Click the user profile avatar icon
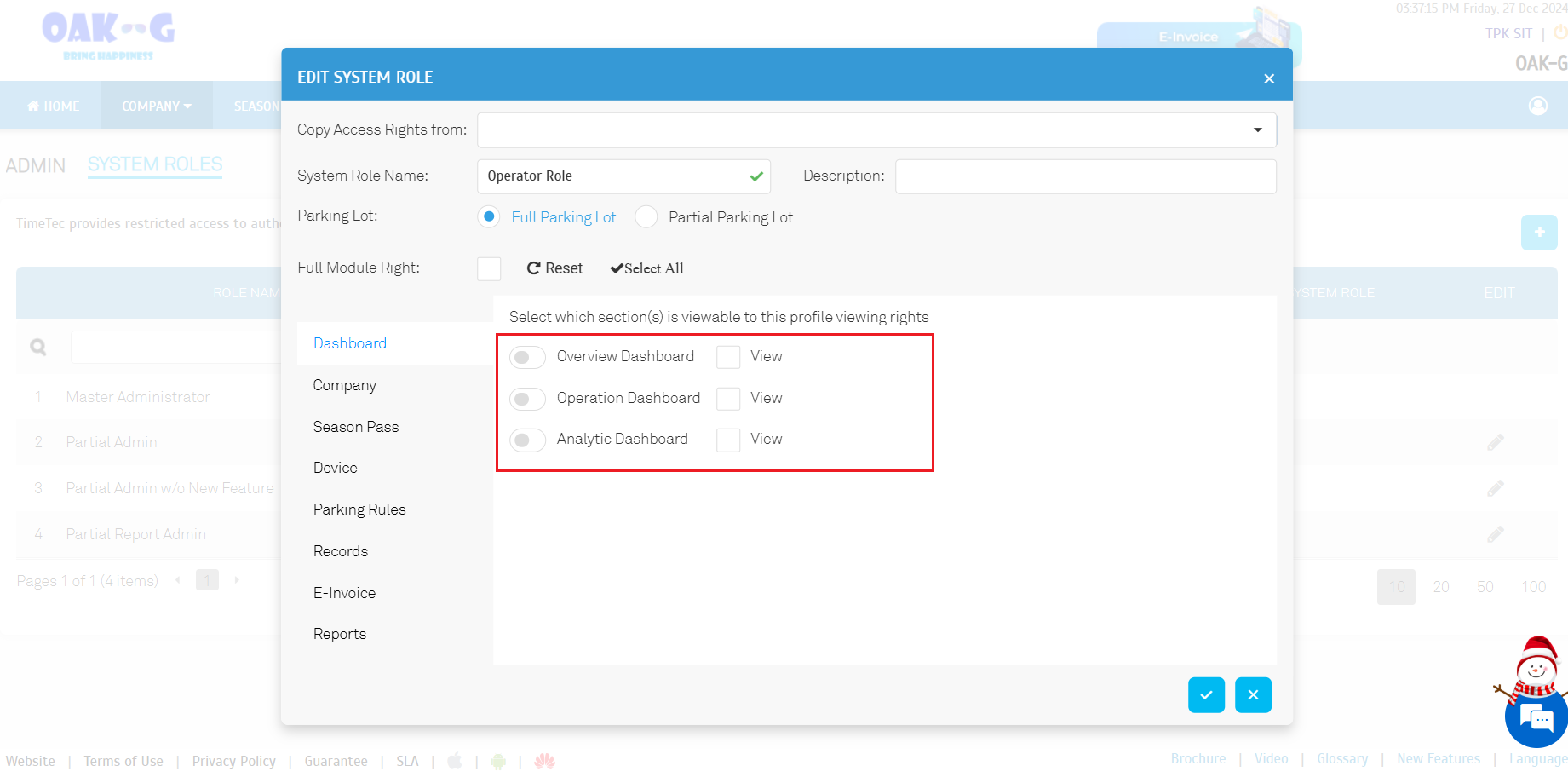Image resolution: width=1568 pixels, height=777 pixels. coord(1537,106)
